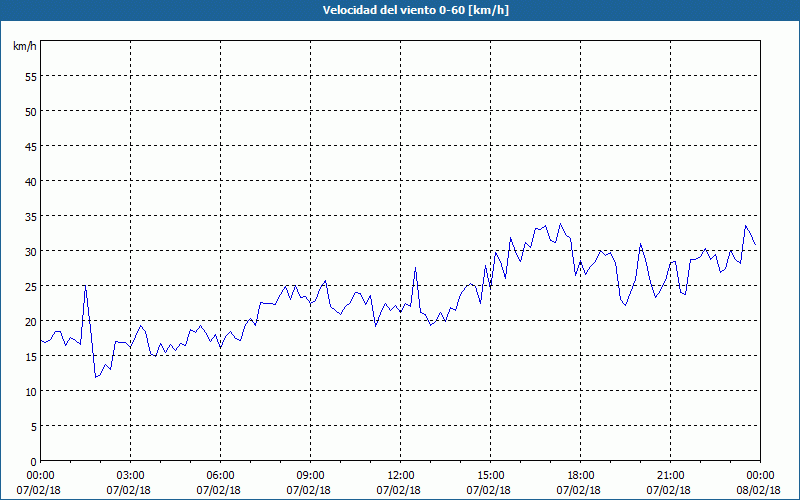Click the lowest dip of the line near 02:00
The width and height of the screenshot is (800, 500).
95,377
